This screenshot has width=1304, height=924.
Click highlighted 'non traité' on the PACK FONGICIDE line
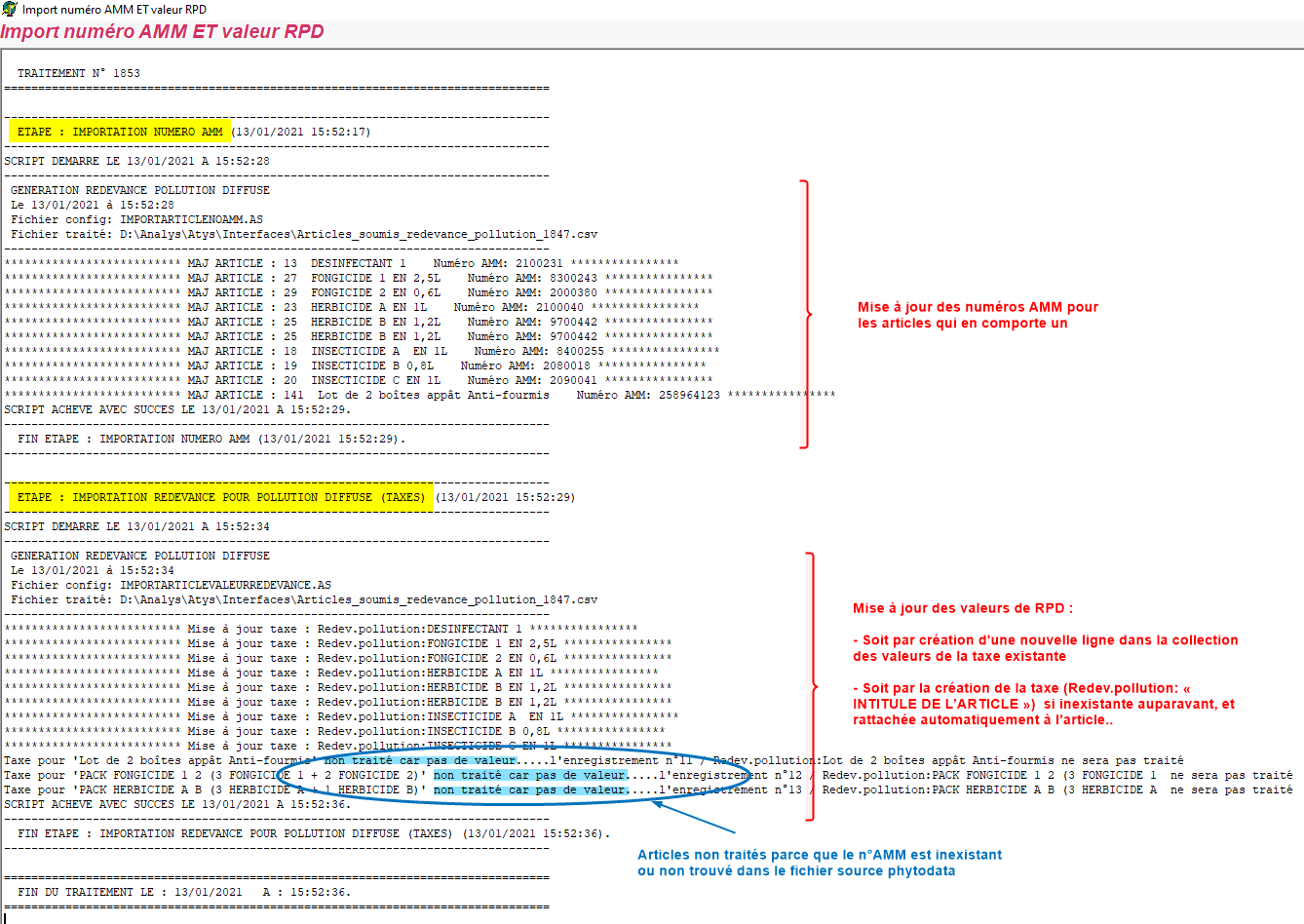coord(528,776)
